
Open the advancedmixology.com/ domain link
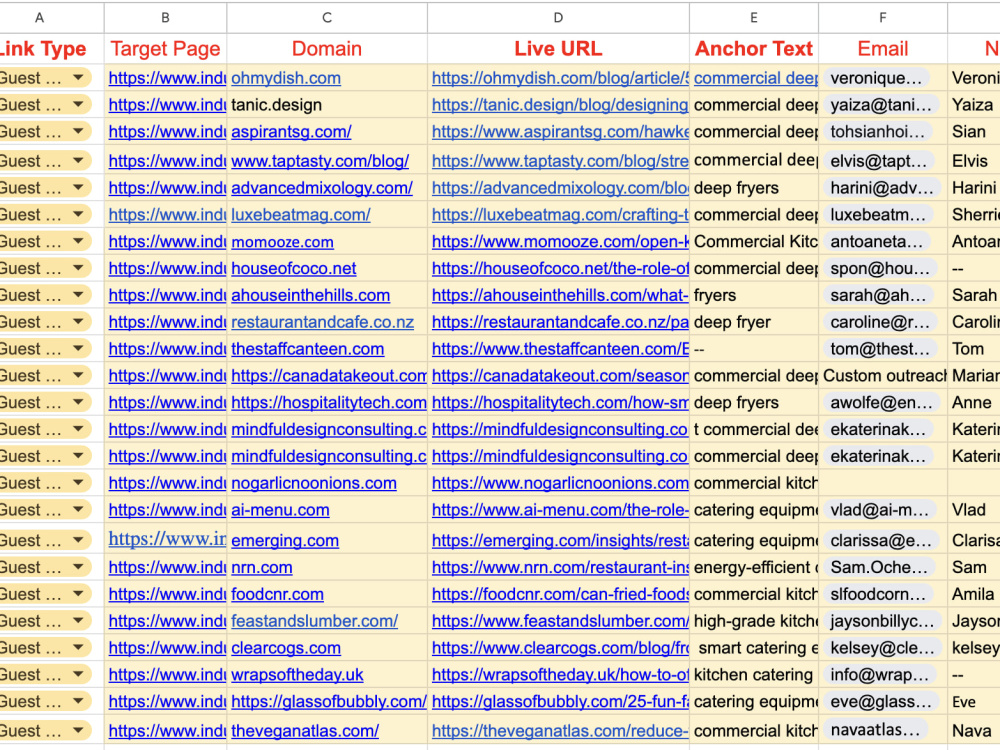322,188
